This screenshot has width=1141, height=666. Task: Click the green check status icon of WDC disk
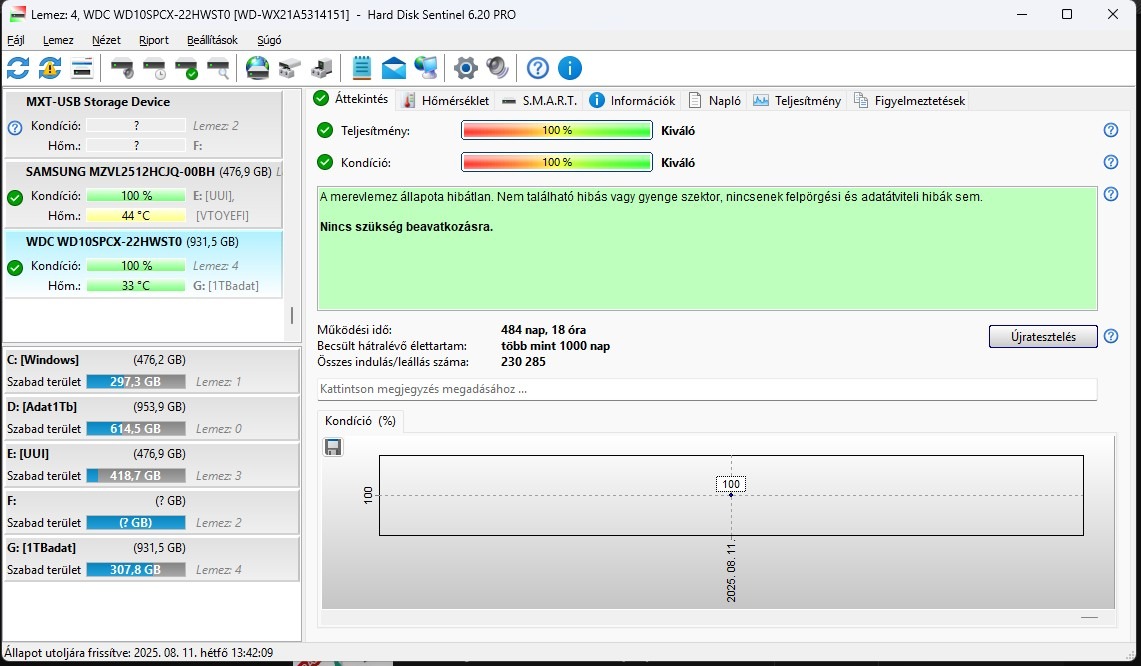pyautogui.click(x=15, y=268)
